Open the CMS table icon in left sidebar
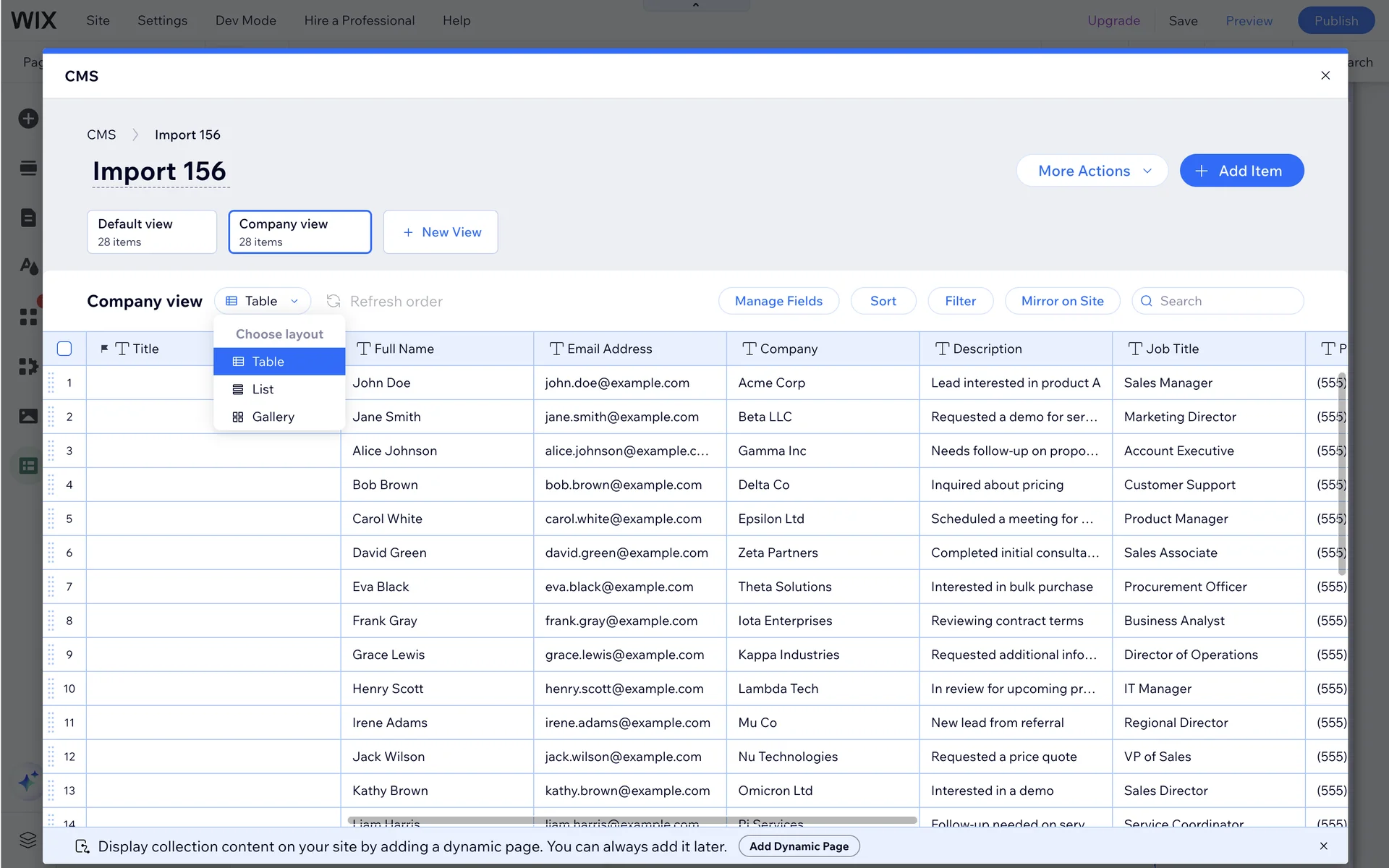This screenshot has height=868, width=1389. tap(28, 466)
